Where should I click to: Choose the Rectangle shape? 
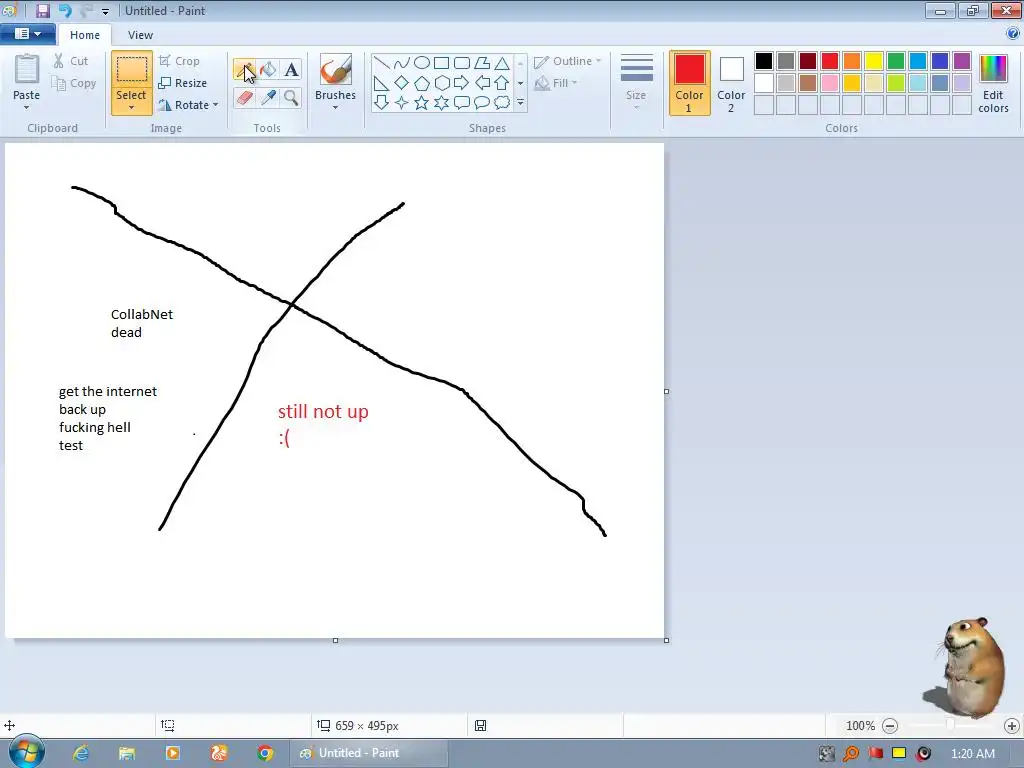(441, 63)
